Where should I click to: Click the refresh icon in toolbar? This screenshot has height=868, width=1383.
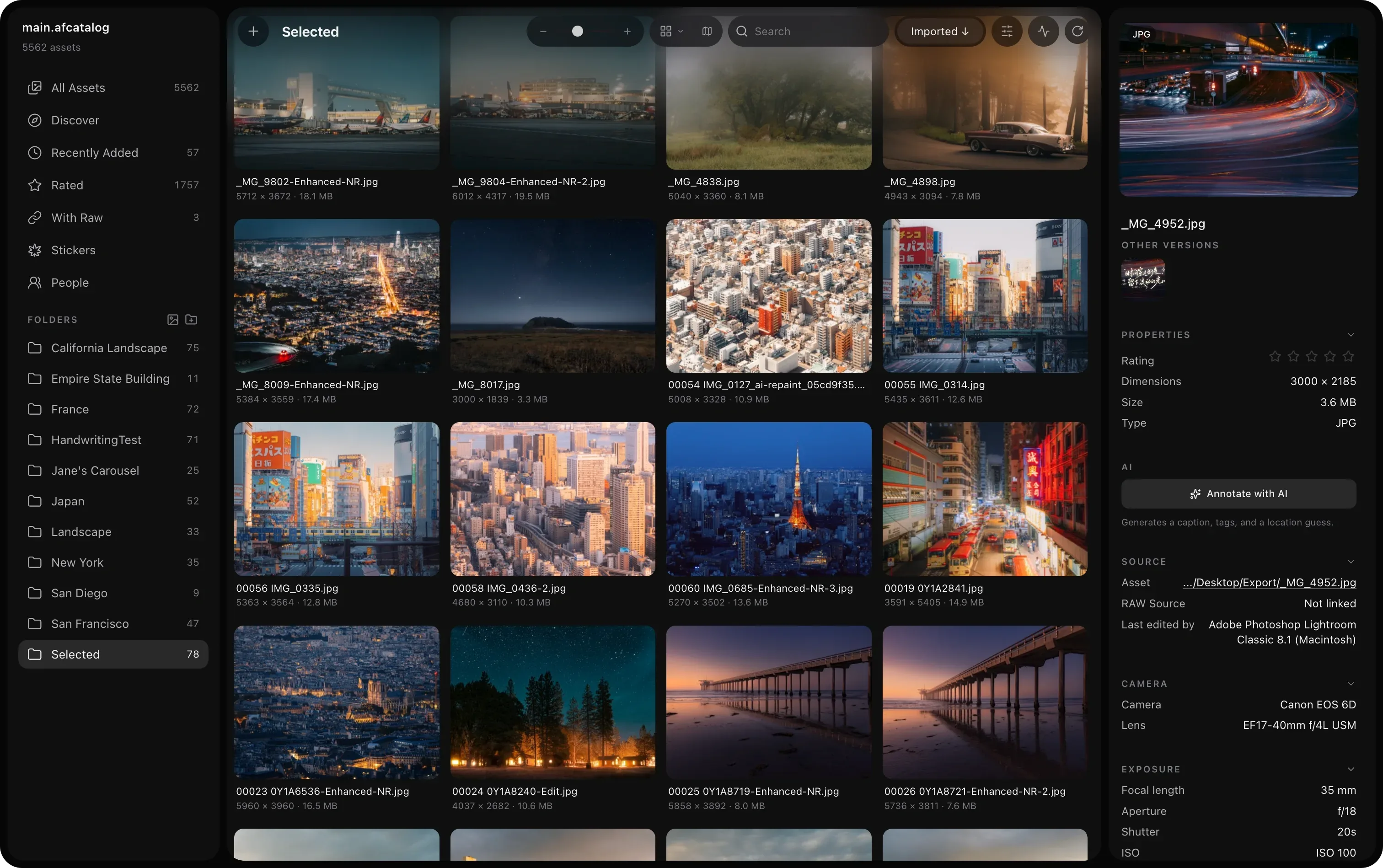(1077, 32)
